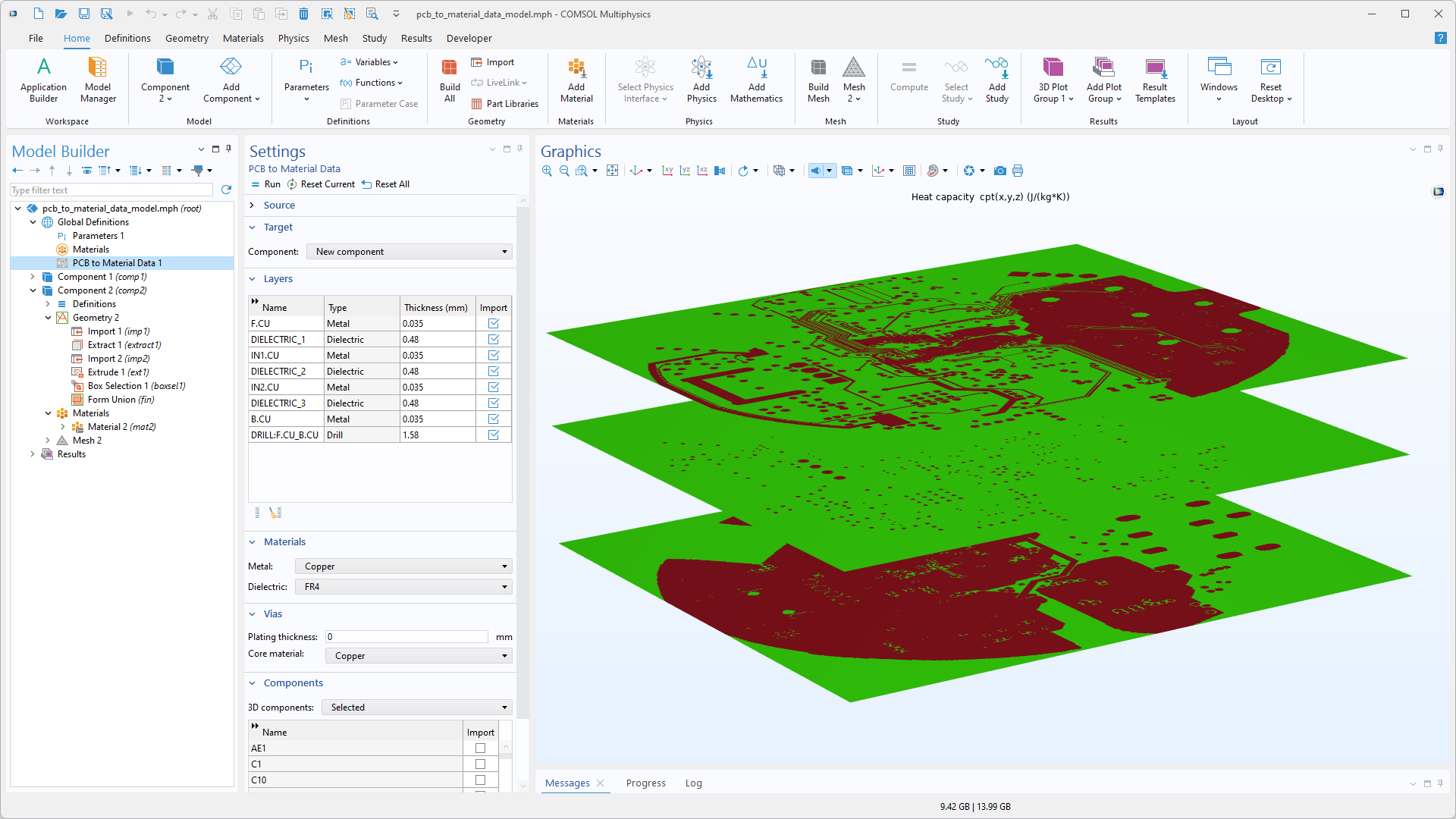Click the image snapshot camera icon
1456x819 pixels.
pyautogui.click(x=1000, y=171)
